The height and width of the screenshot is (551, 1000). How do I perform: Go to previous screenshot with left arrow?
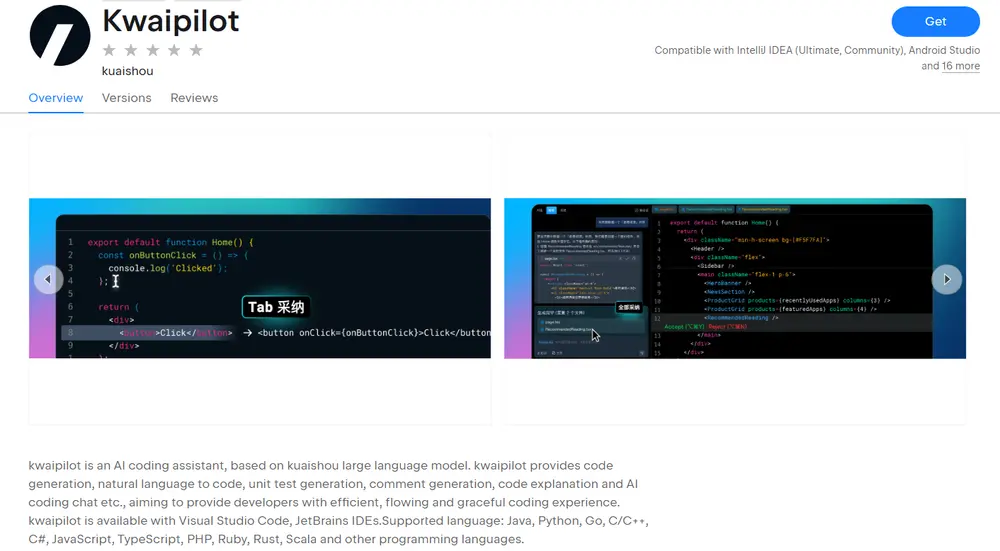[x=48, y=279]
